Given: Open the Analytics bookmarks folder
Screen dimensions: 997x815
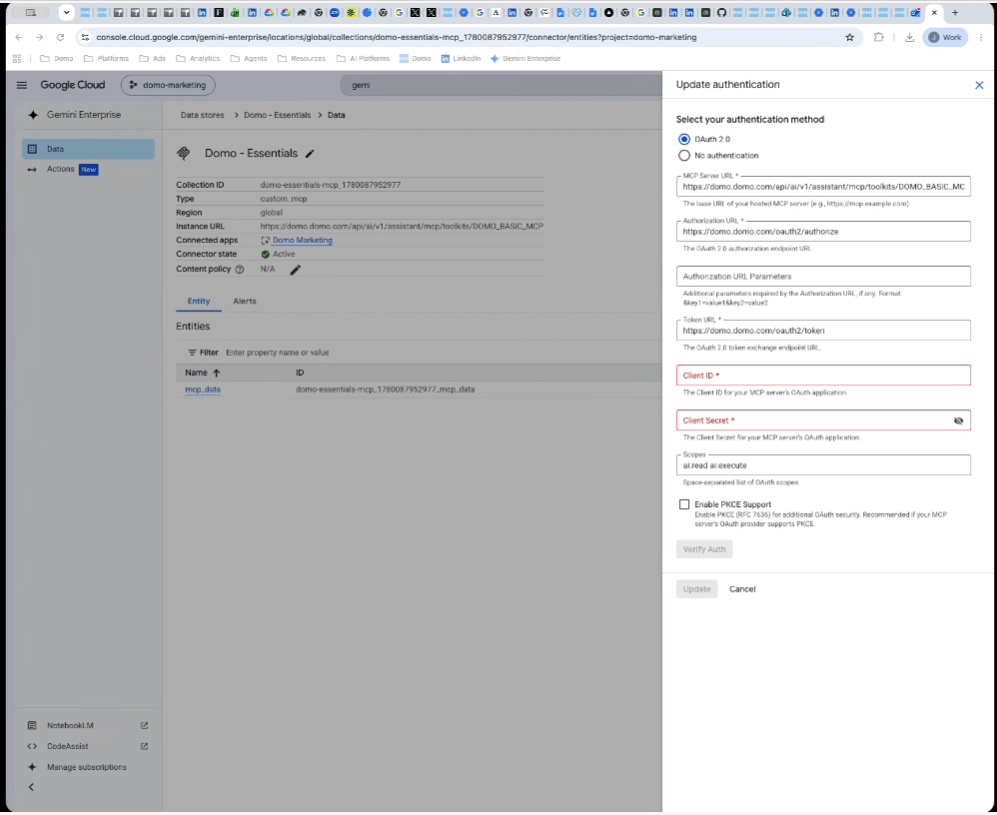Looking at the screenshot, I should click(x=198, y=58).
